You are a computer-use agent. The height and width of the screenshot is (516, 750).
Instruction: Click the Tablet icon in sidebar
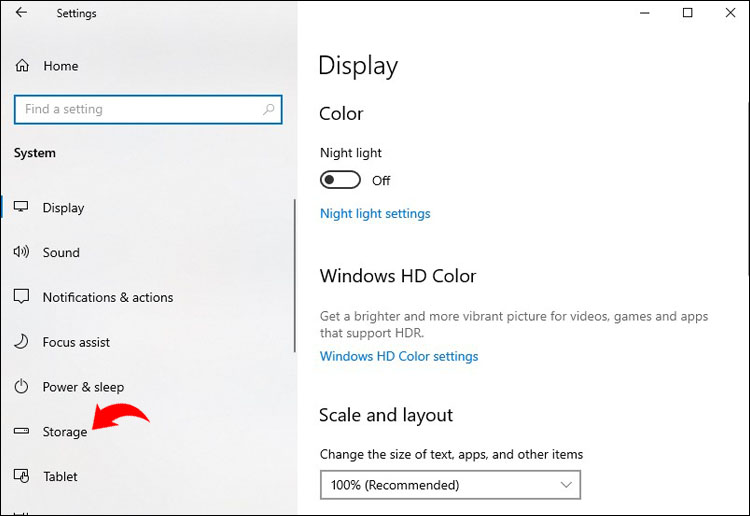click(x=21, y=476)
